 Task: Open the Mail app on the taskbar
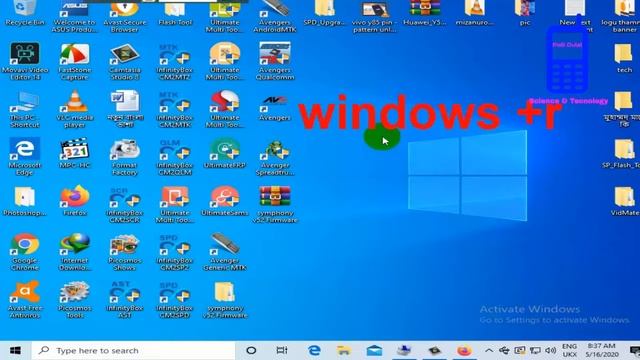[x=374, y=350]
